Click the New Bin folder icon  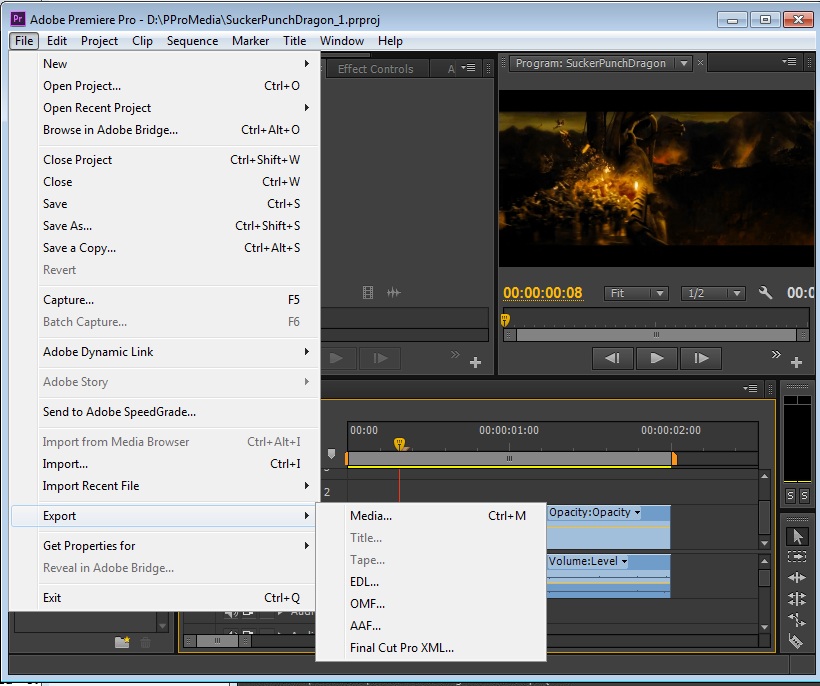tap(122, 642)
